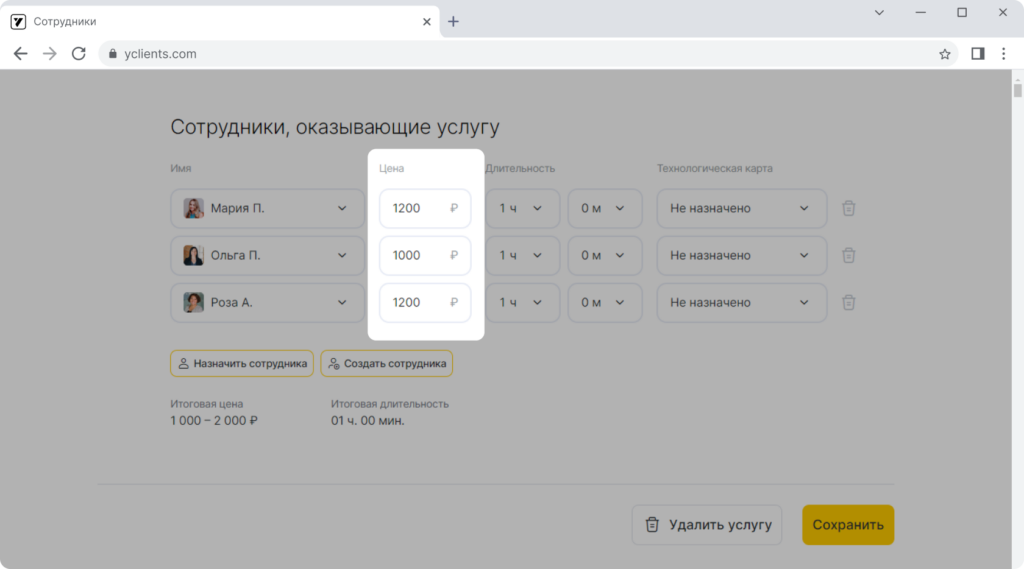1024x569 pixels.
Task: Click Назначить сотрудника button
Action: coord(242,363)
